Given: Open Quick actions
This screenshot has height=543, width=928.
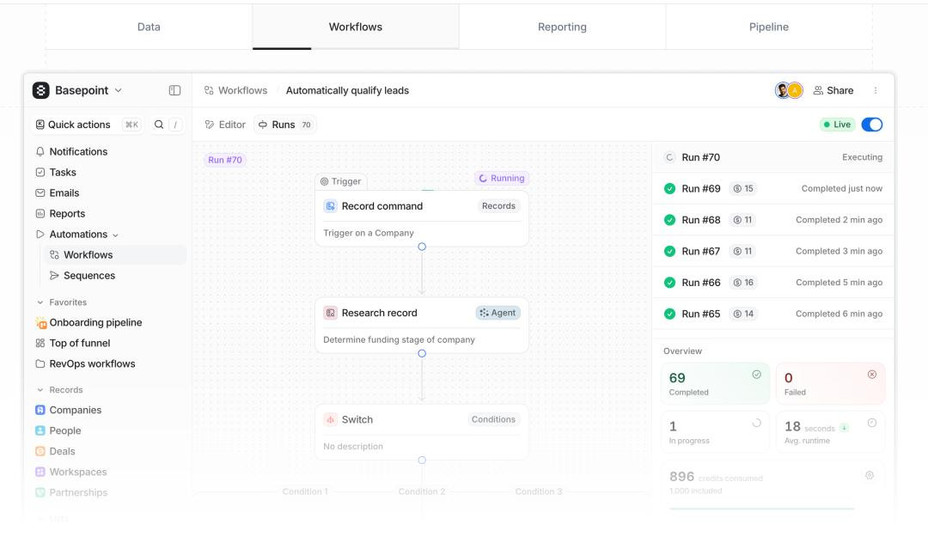Looking at the screenshot, I should 88,124.
